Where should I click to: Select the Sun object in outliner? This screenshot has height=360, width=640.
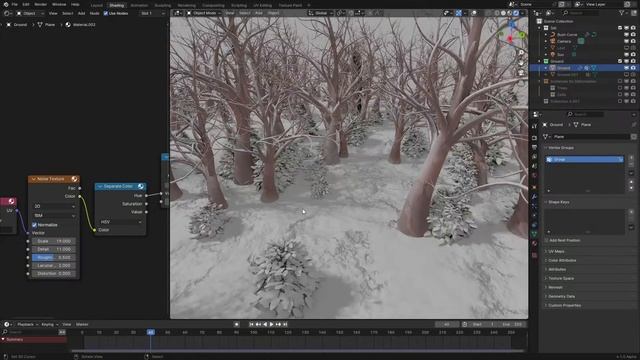pos(560,54)
